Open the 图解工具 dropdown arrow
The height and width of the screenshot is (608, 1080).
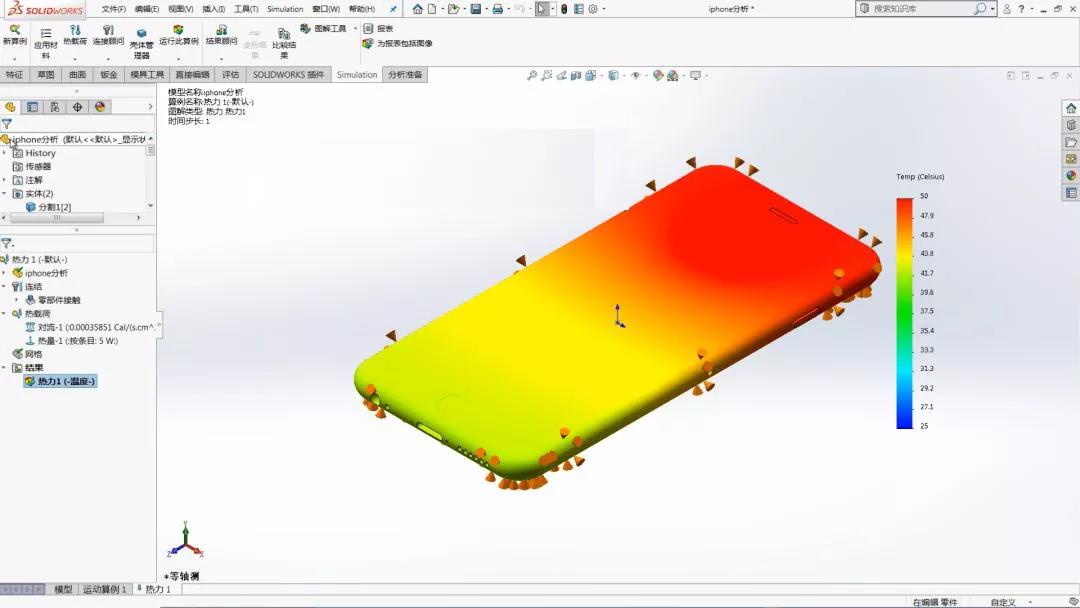(355, 28)
